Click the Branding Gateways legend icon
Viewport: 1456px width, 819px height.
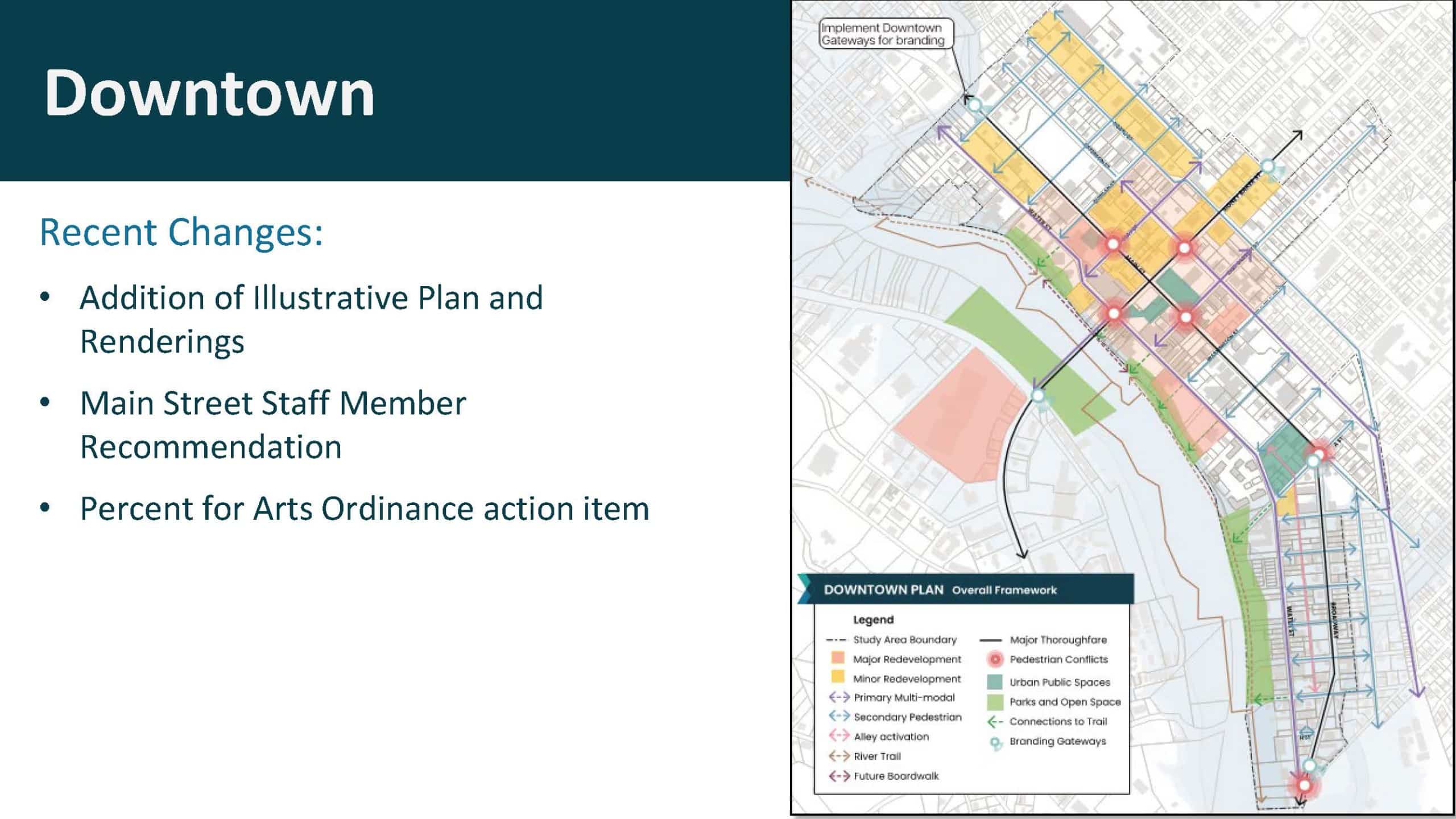(x=995, y=743)
